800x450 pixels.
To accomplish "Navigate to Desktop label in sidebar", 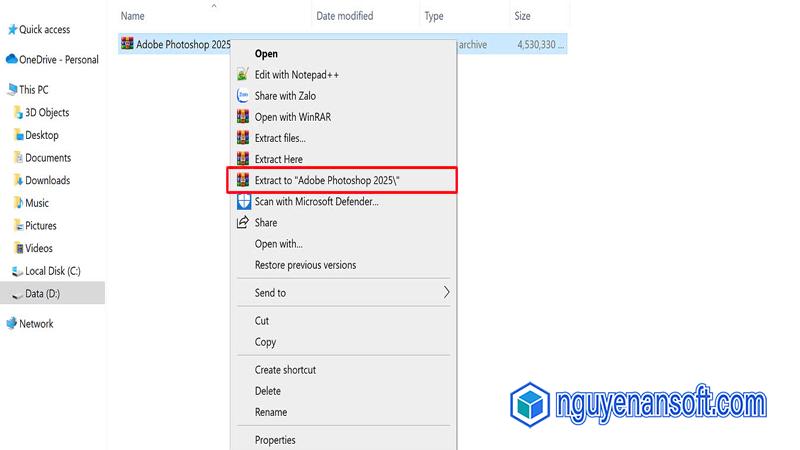I will (42, 135).
